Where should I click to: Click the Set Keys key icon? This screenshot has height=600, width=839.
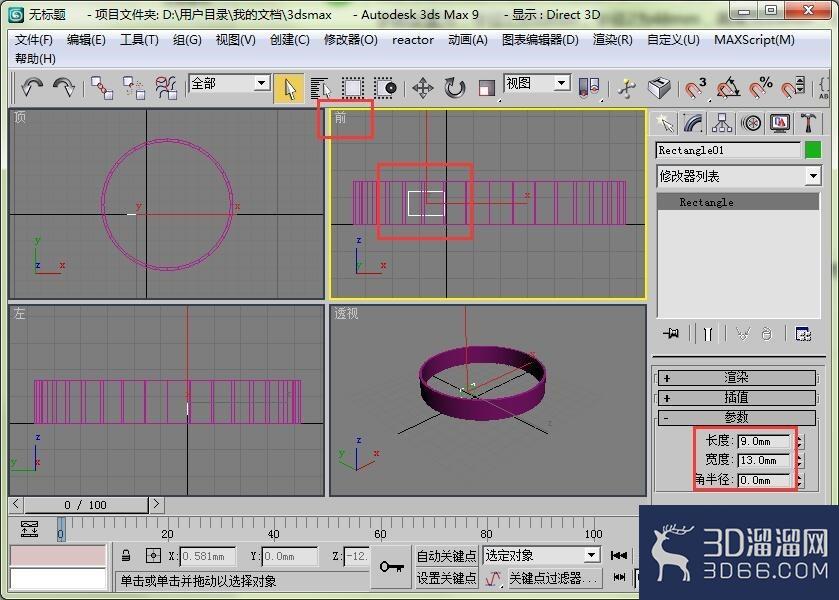[392, 566]
